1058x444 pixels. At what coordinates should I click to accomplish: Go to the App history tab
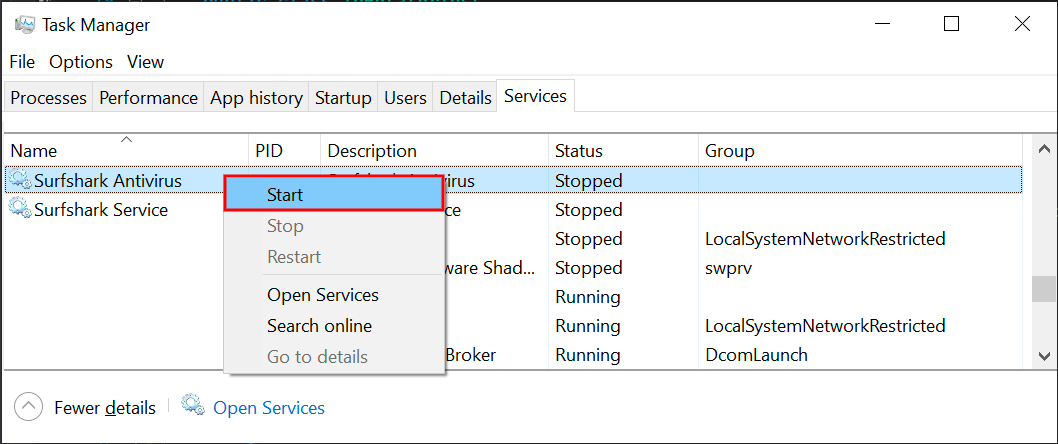pos(256,98)
